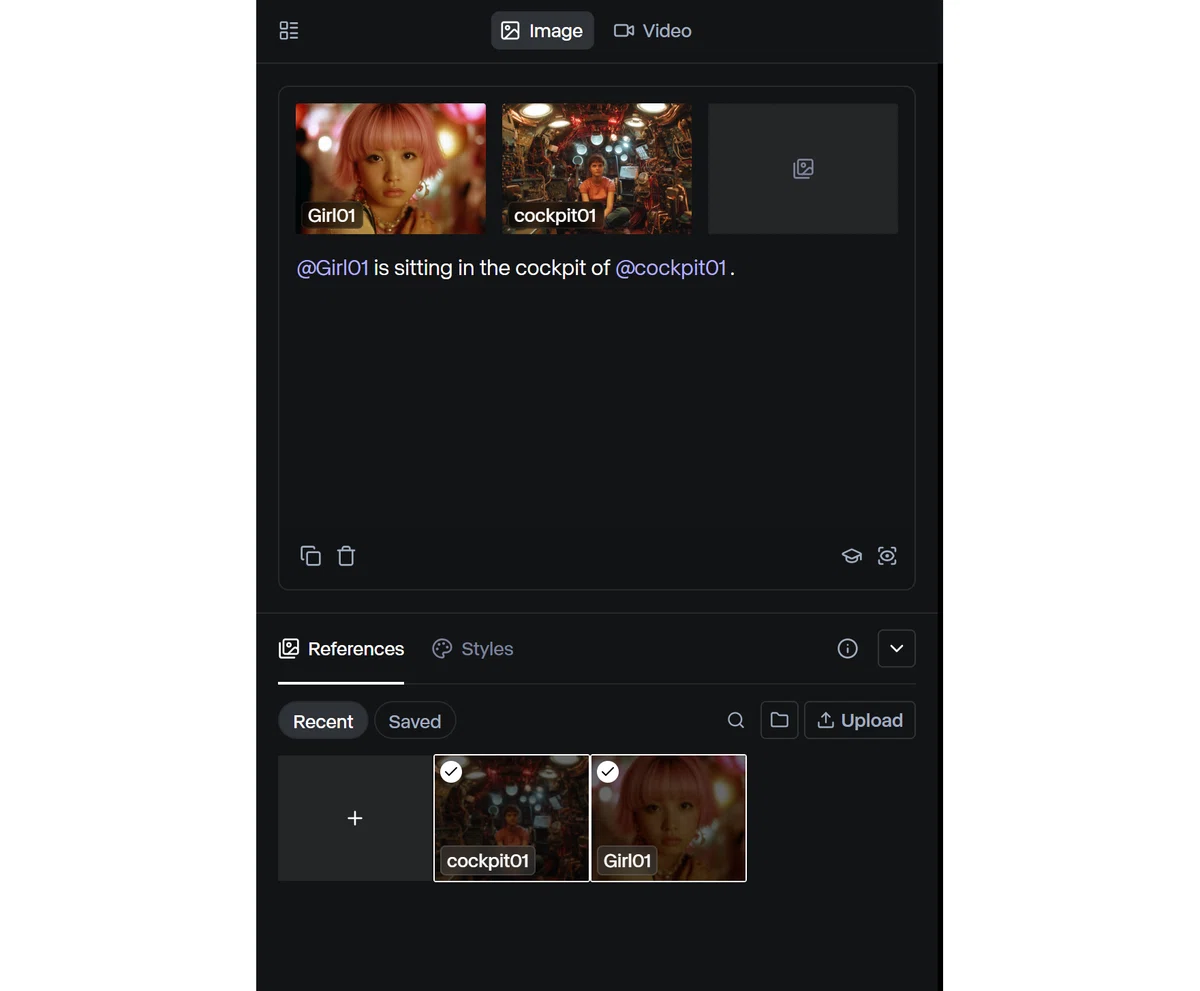This screenshot has width=1200, height=991.
Task: Open the Styles tab
Action: point(472,649)
